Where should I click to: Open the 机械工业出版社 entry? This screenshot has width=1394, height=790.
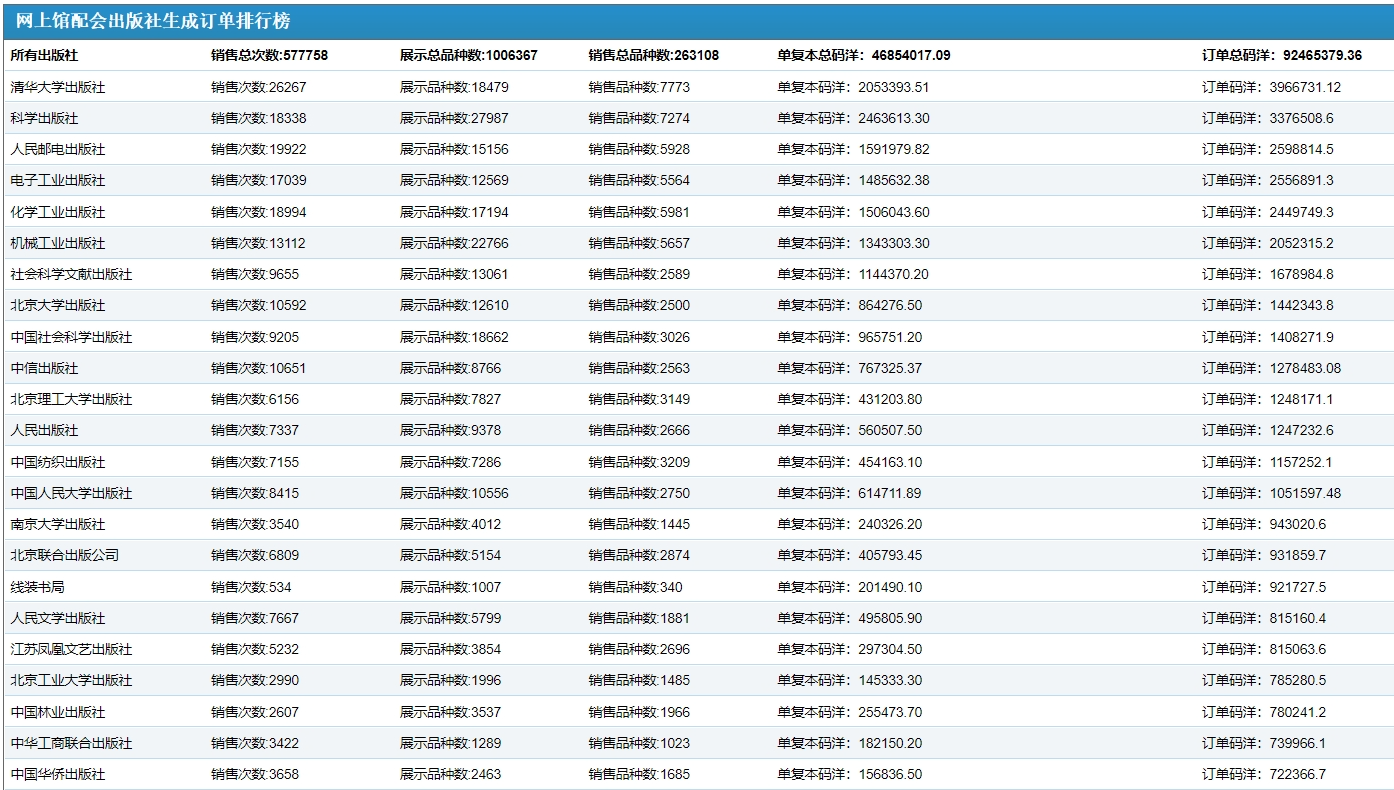[58, 243]
